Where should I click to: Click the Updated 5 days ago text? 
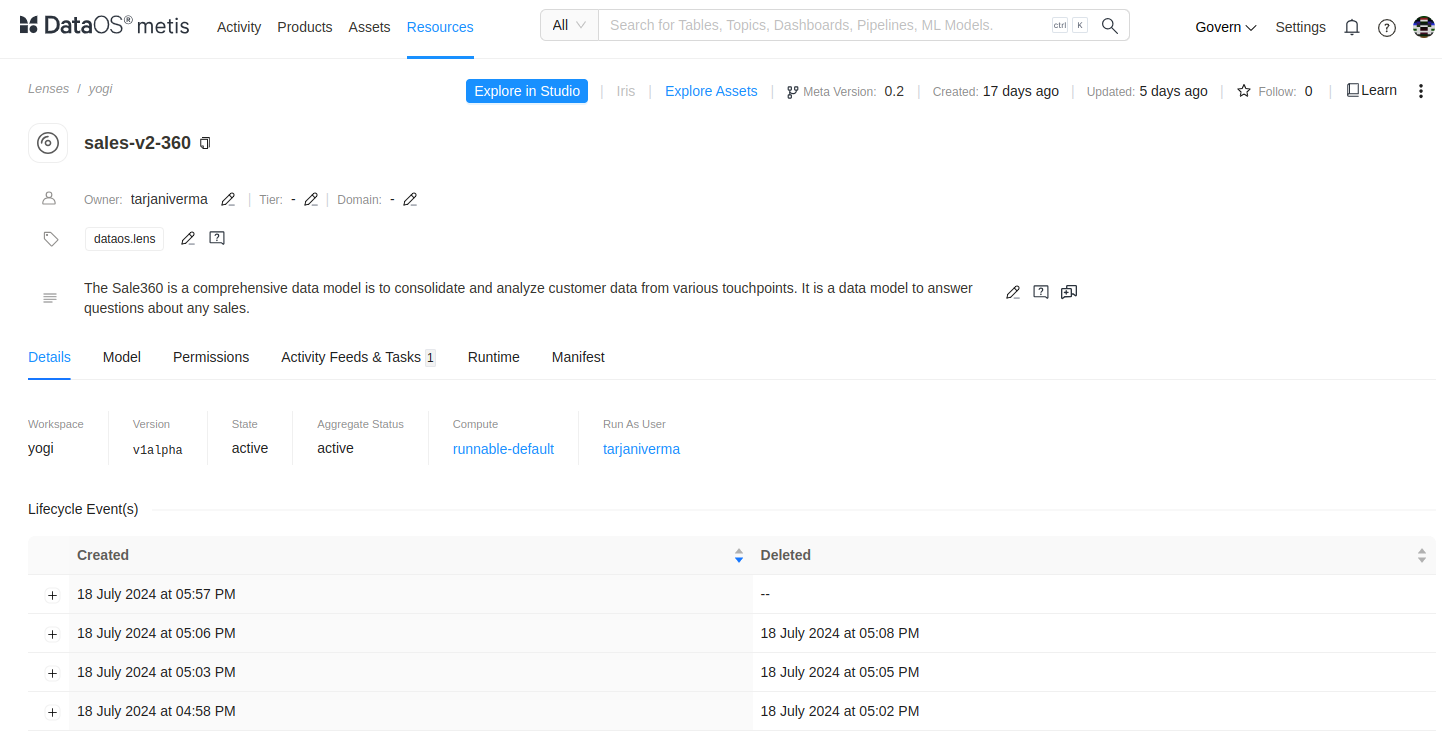pos(1147,91)
